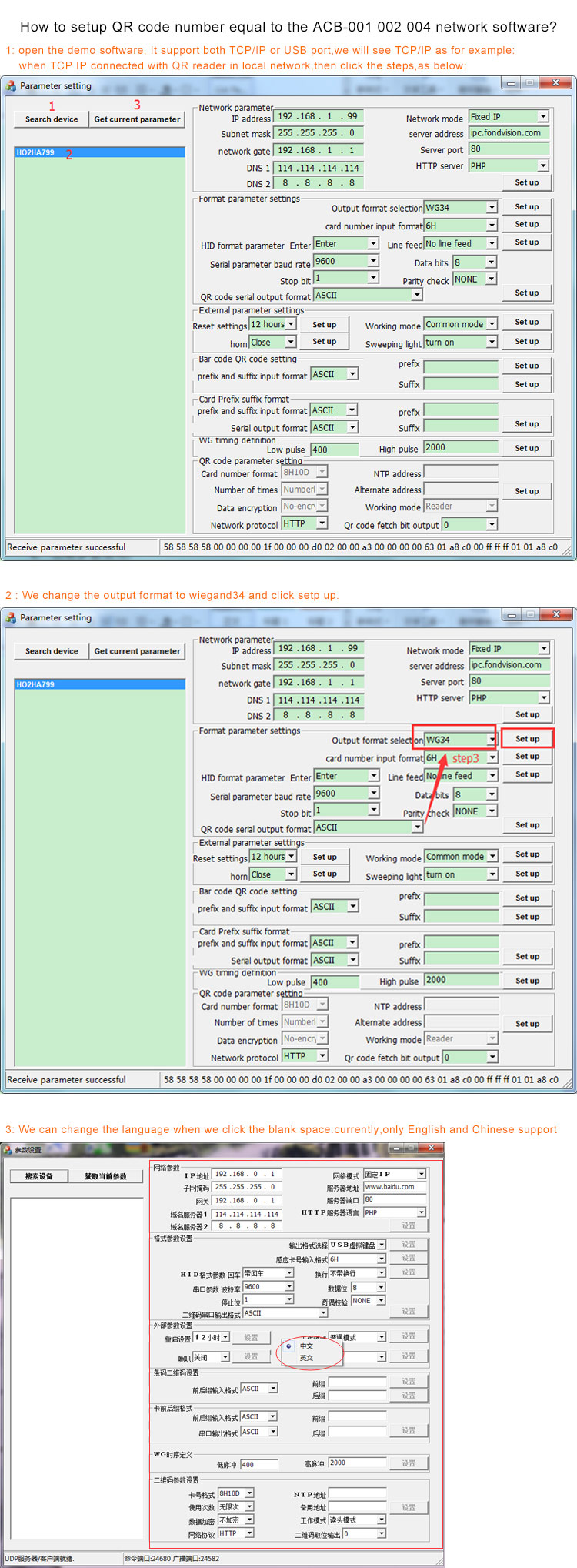Open the 喇叭 dropdown showing 关闭

(x=225, y=1357)
